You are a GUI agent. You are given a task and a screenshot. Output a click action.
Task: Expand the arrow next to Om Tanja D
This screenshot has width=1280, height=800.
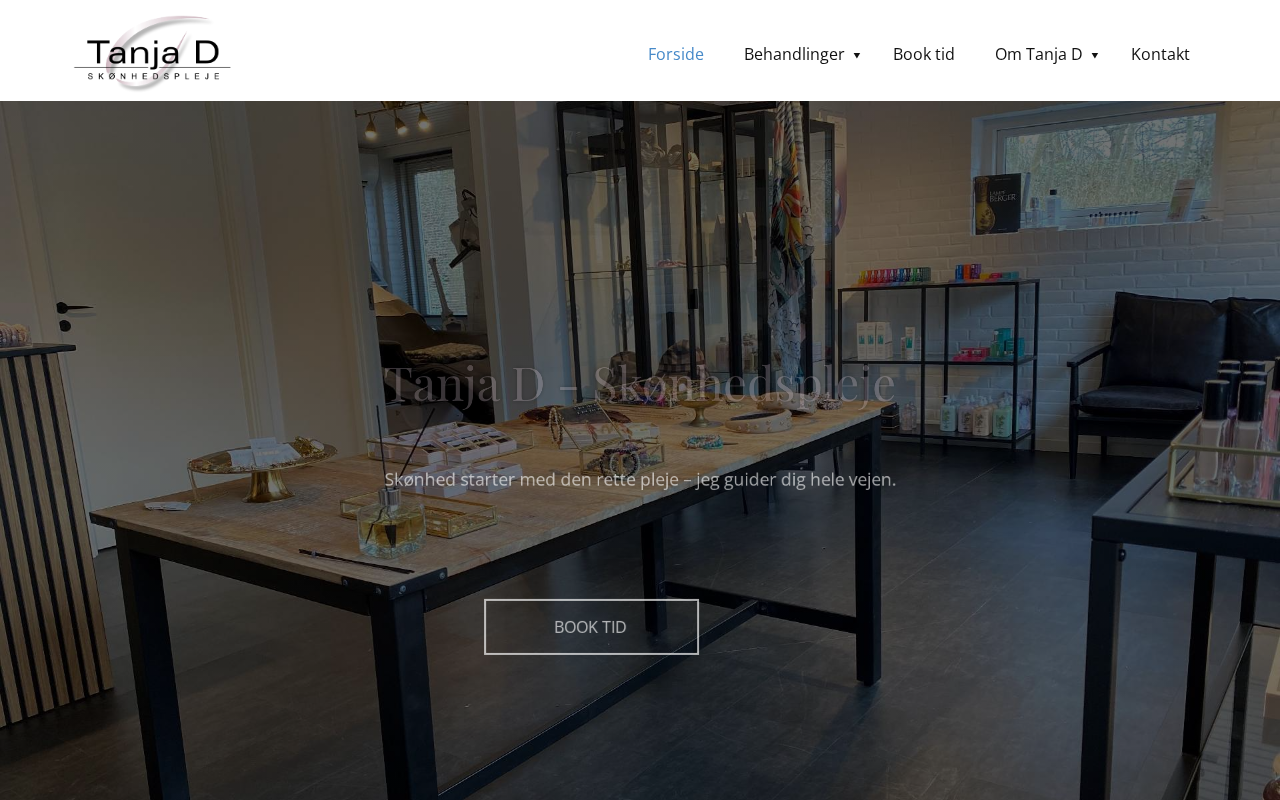click(x=1095, y=55)
